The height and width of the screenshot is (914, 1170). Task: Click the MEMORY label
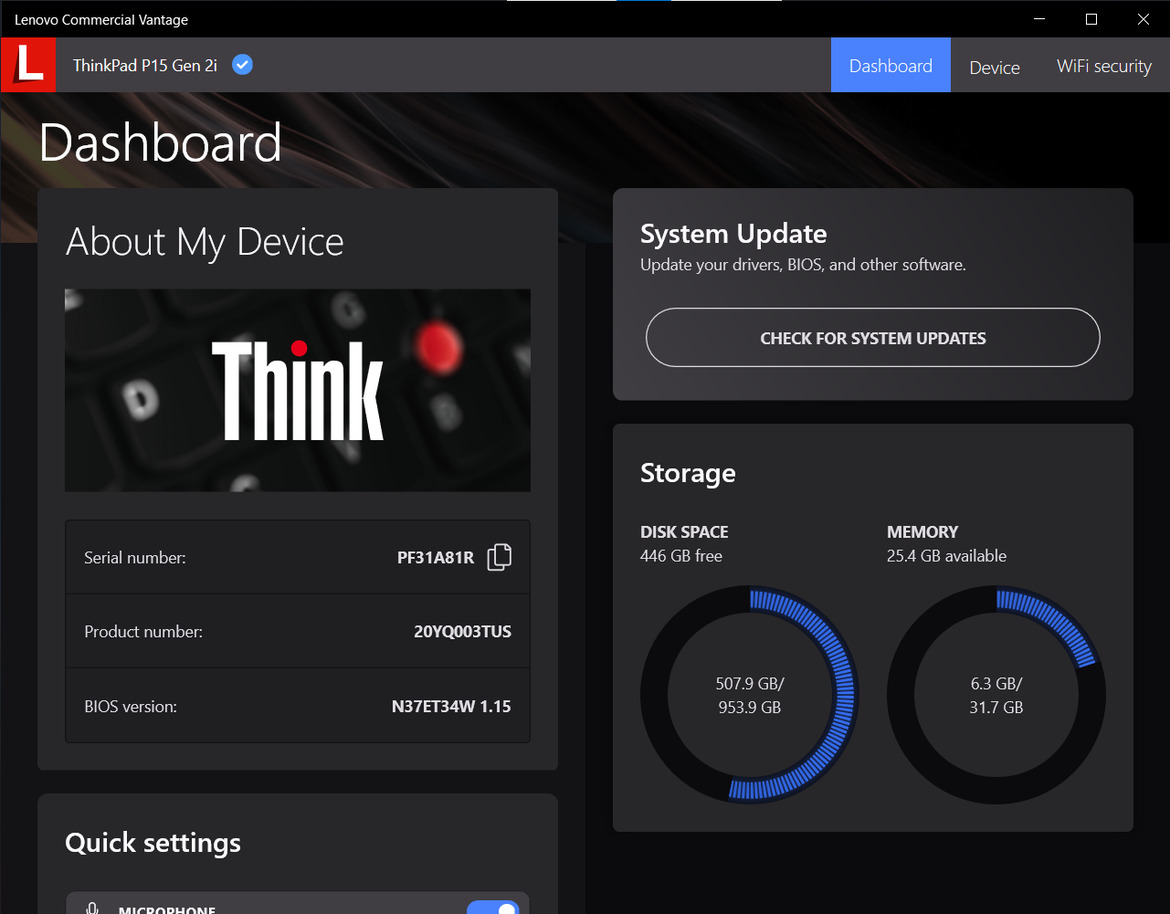[x=922, y=532]
